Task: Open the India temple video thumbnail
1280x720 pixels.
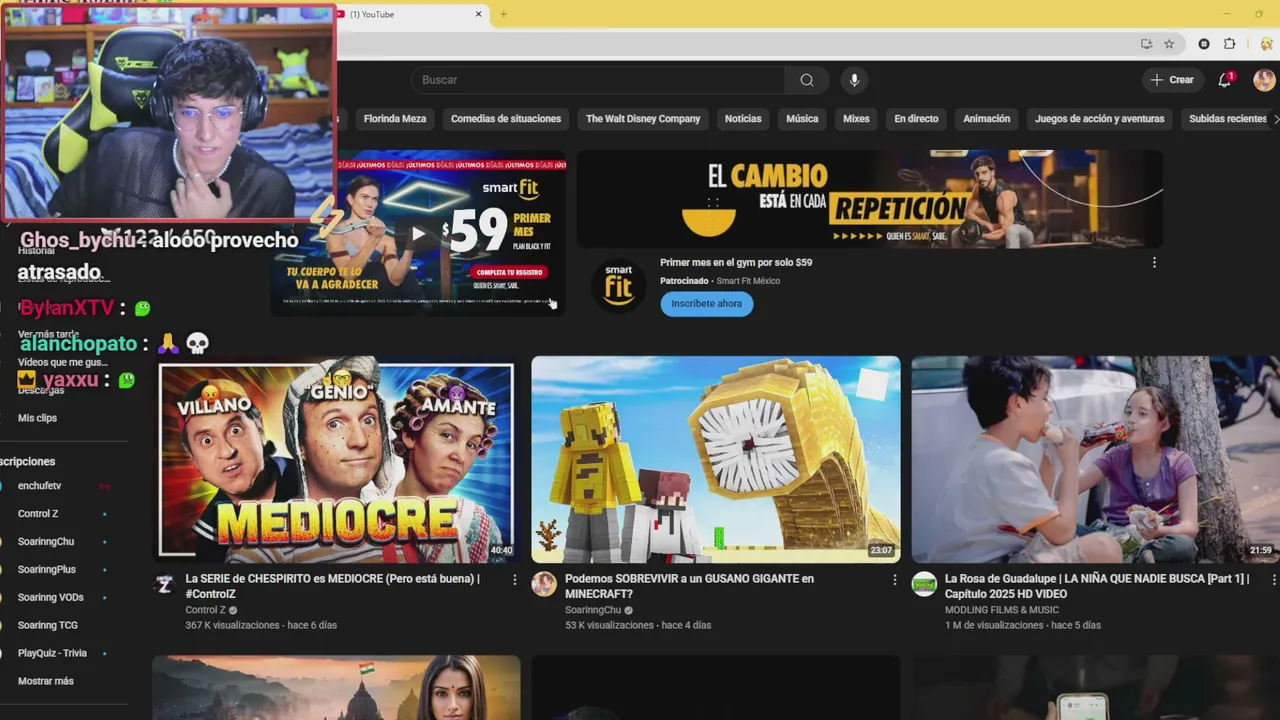Action: (336, 688)
